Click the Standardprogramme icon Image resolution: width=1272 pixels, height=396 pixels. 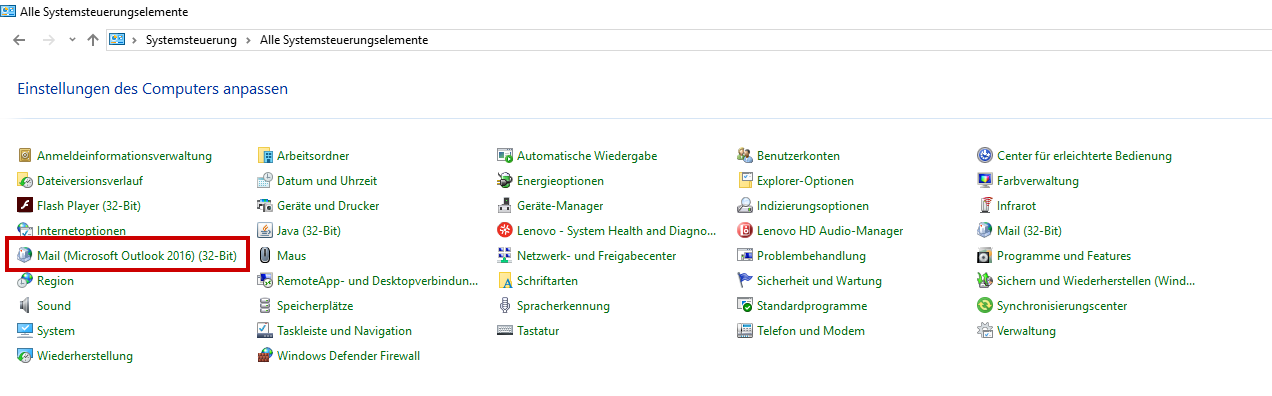(745, 306)
